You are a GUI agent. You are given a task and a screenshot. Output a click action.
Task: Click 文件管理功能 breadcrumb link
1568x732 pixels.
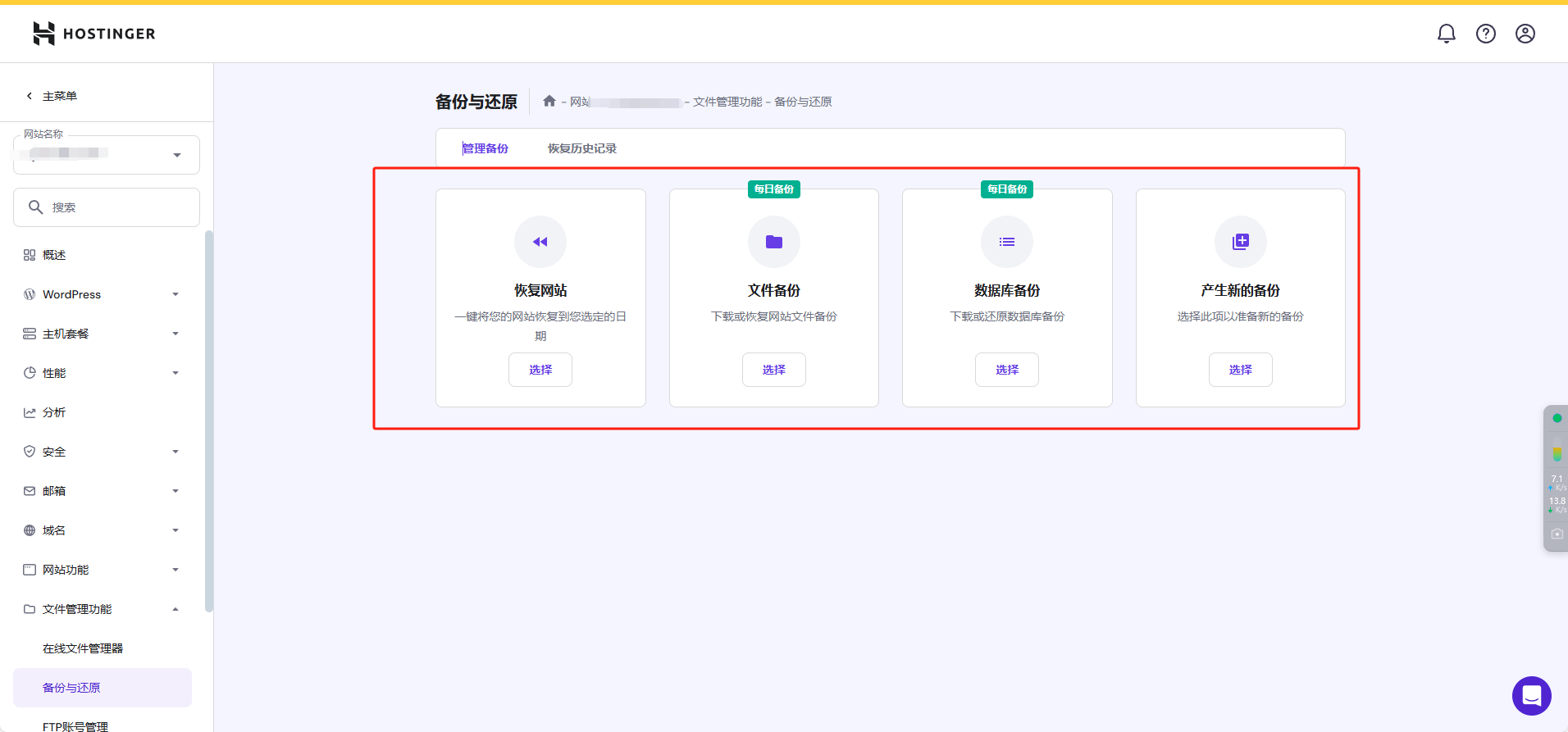point(727,102)
